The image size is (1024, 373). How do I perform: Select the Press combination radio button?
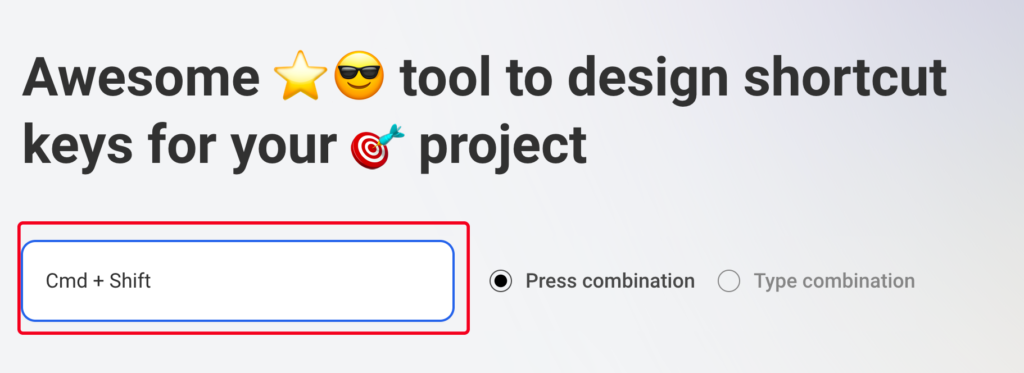(500, 282)
